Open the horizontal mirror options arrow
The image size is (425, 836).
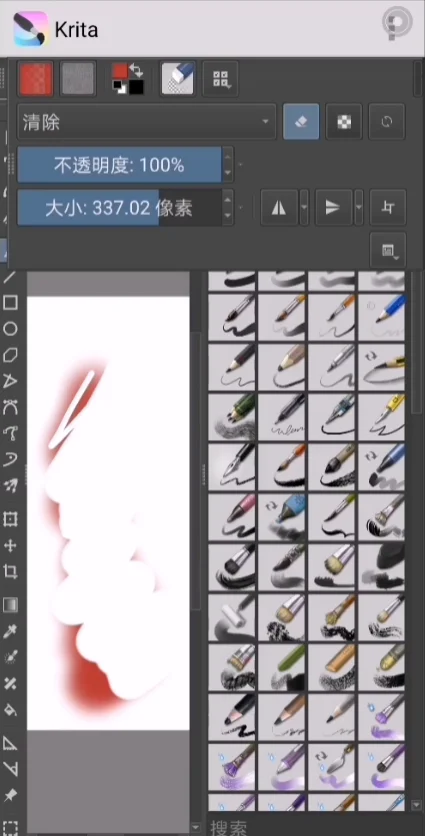[x=304, y=207]
